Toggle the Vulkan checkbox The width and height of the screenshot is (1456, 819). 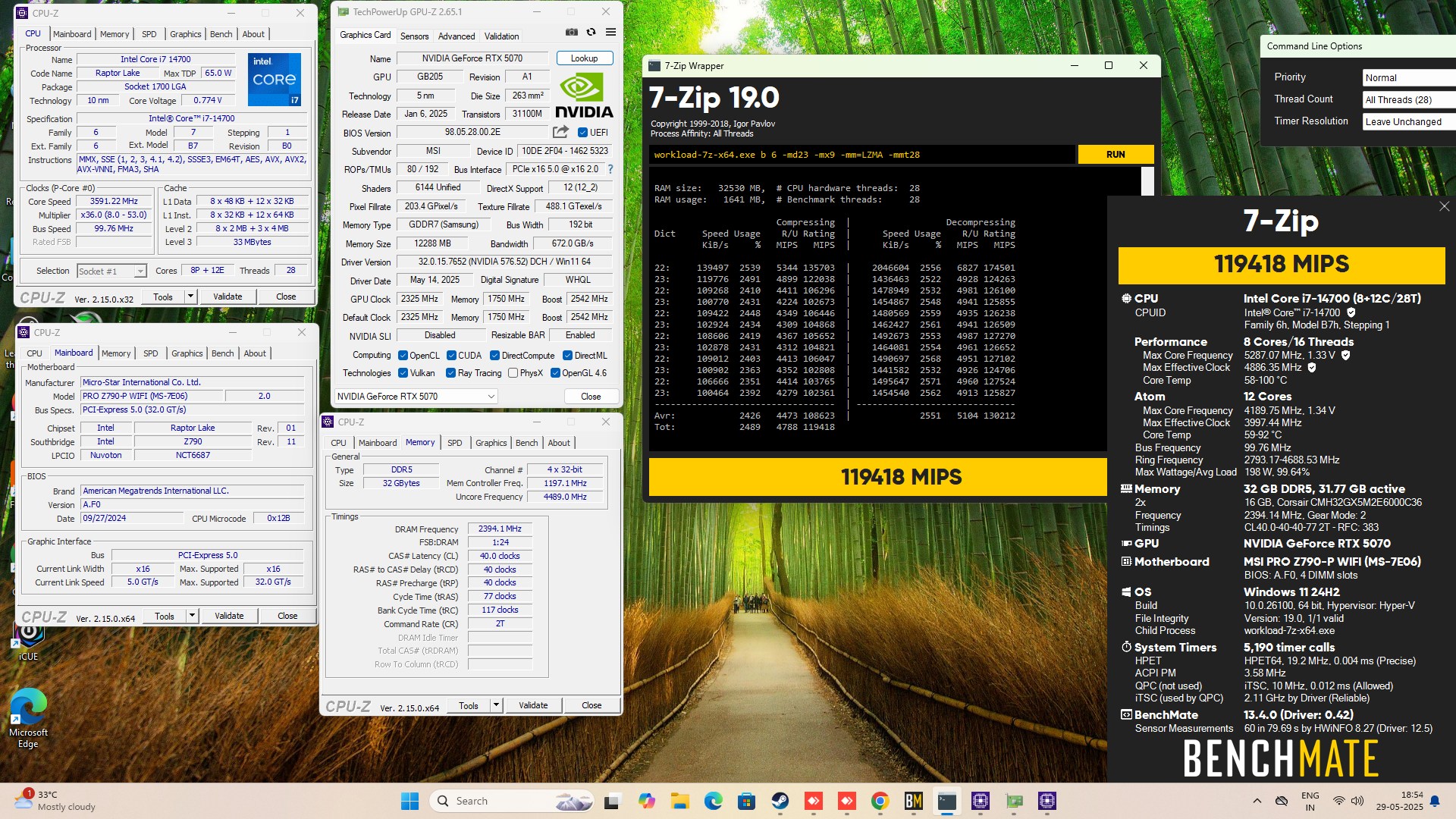coord(402,372)
